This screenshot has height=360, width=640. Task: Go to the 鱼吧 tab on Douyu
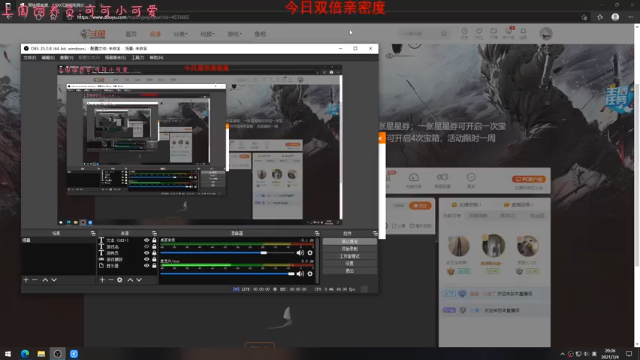[260, 34]
